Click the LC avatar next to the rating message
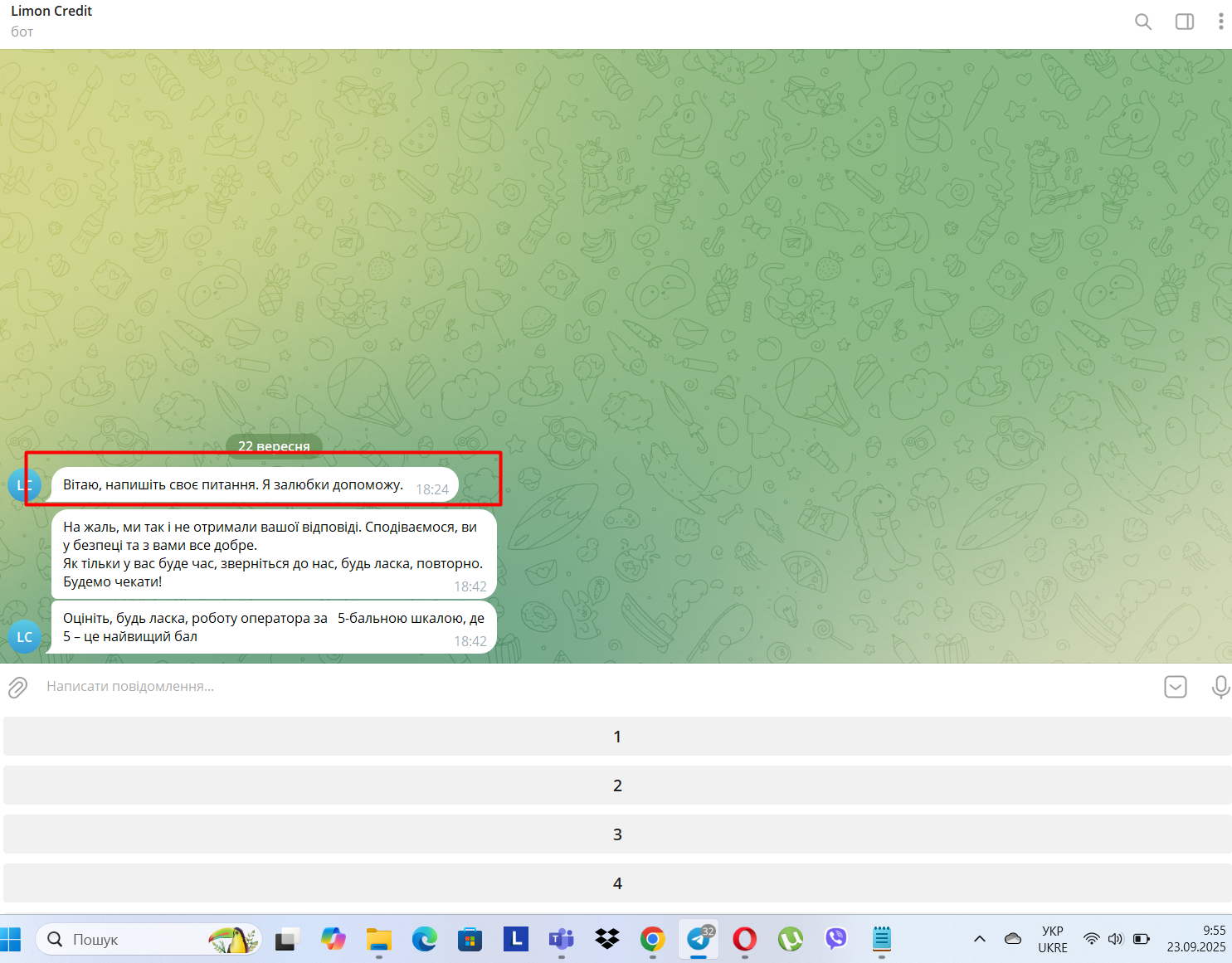The image size is (1232, 963). click(x=25, y=637)
